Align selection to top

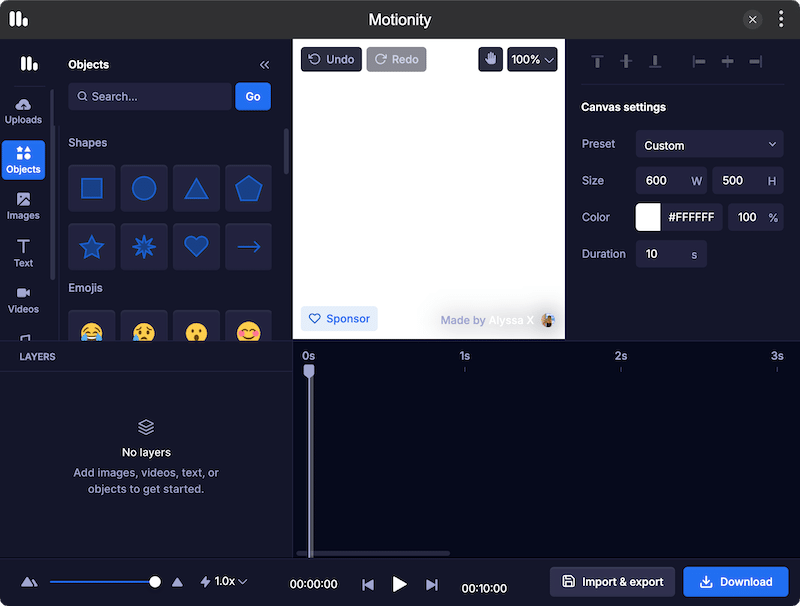[x=597, y=62]
